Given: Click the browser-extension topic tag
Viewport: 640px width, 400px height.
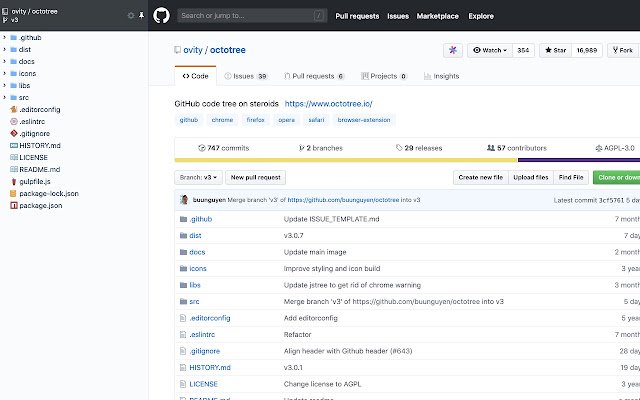Looking at the screenshot, I should point(364,120).
